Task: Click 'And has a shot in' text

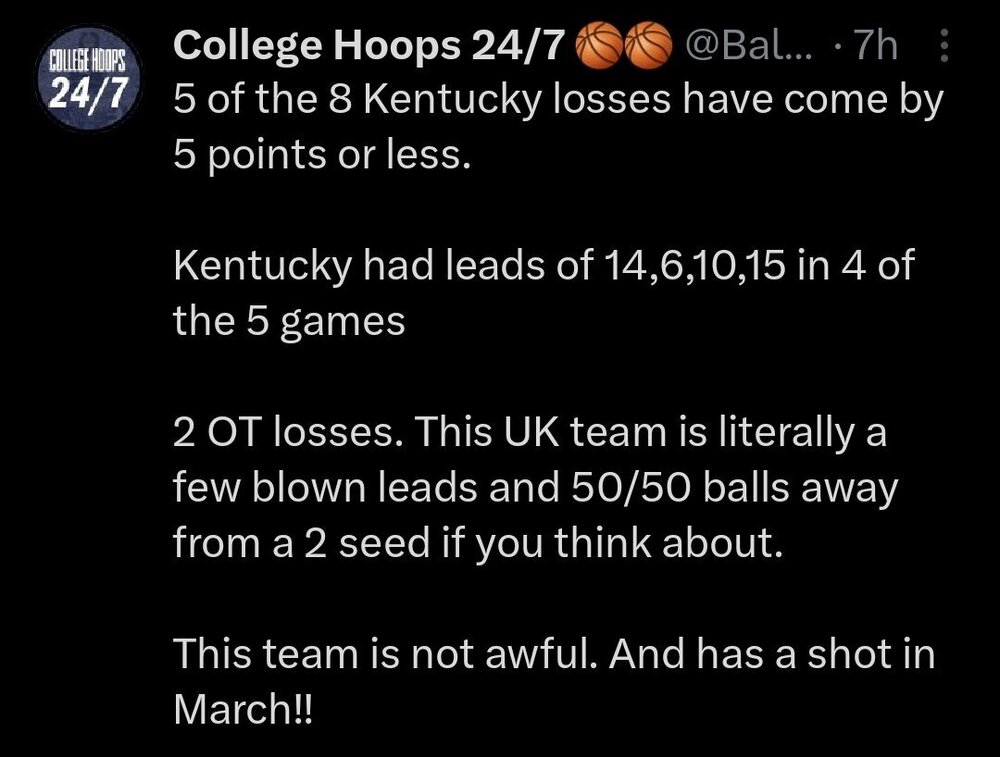Action: click(772, 654)
